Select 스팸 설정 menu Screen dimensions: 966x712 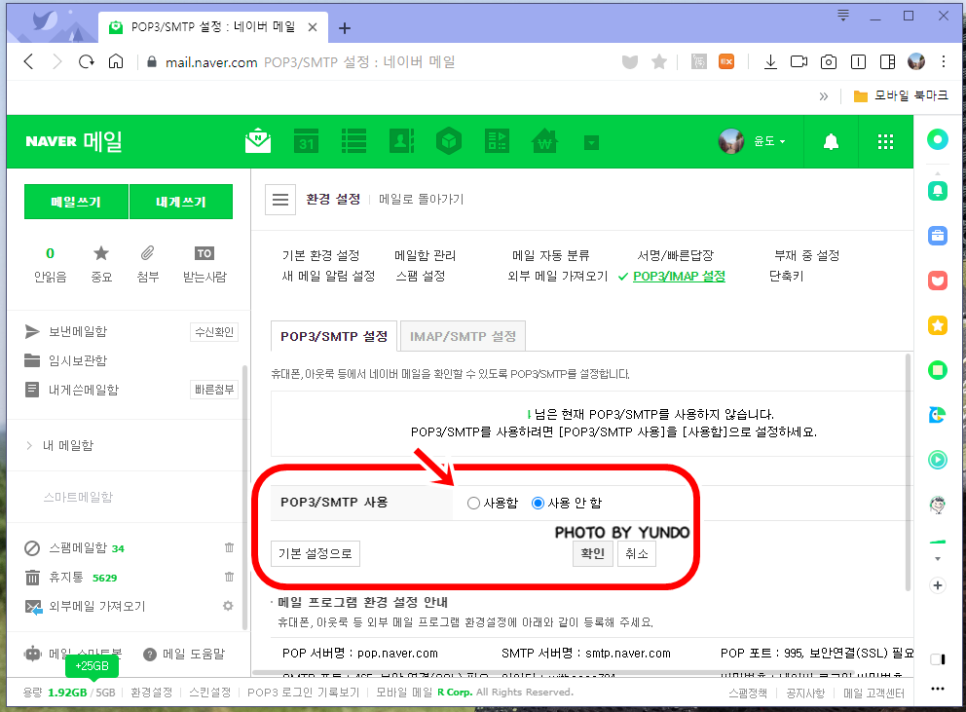[420, 276]
